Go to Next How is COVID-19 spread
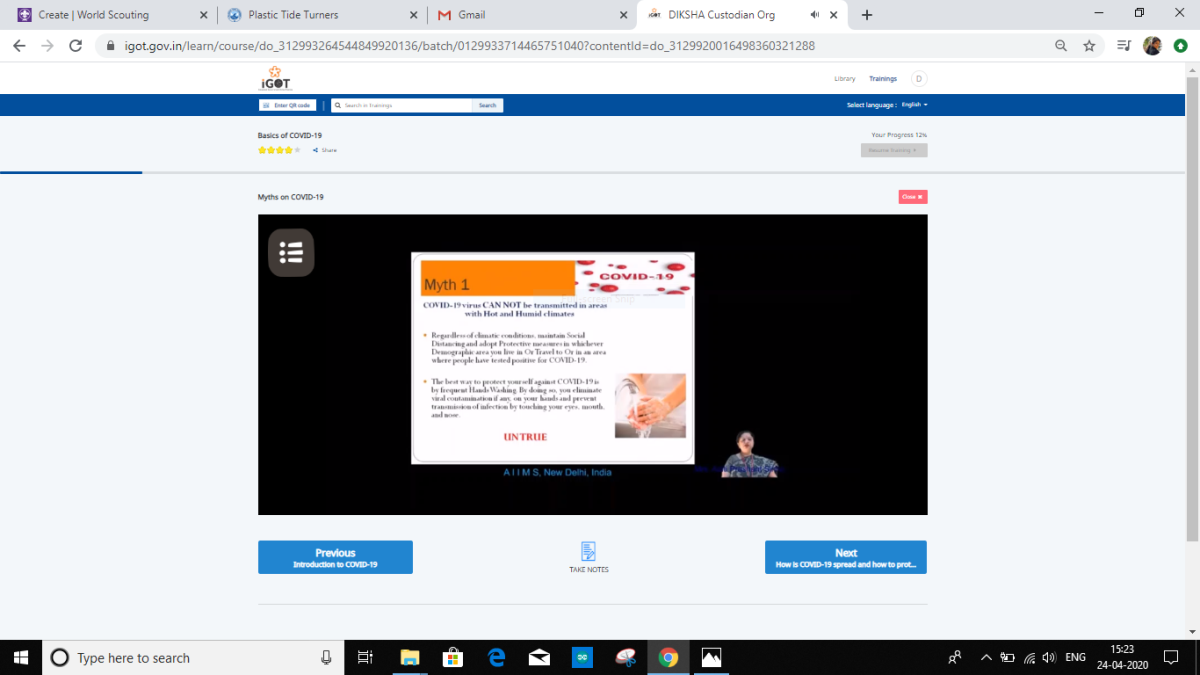The height and width of the screenshot is (675, 1200). [x=846, y=557]
